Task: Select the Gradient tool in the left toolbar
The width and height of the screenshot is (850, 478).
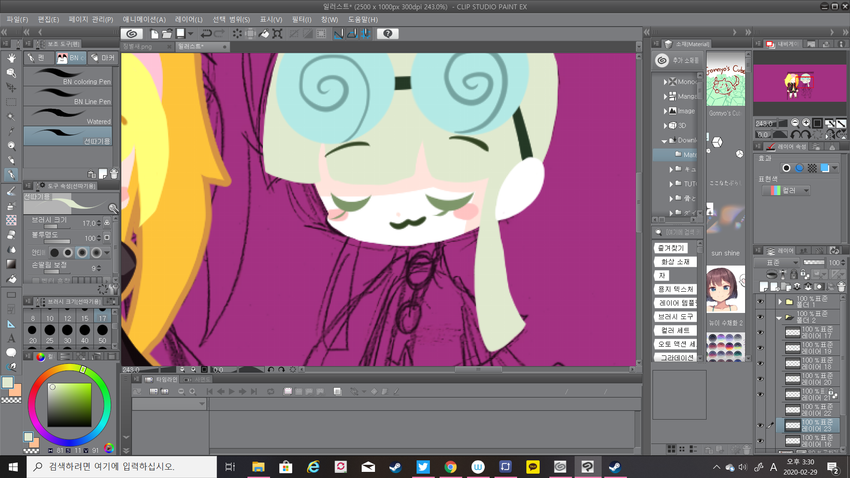Action: [11, 264]
